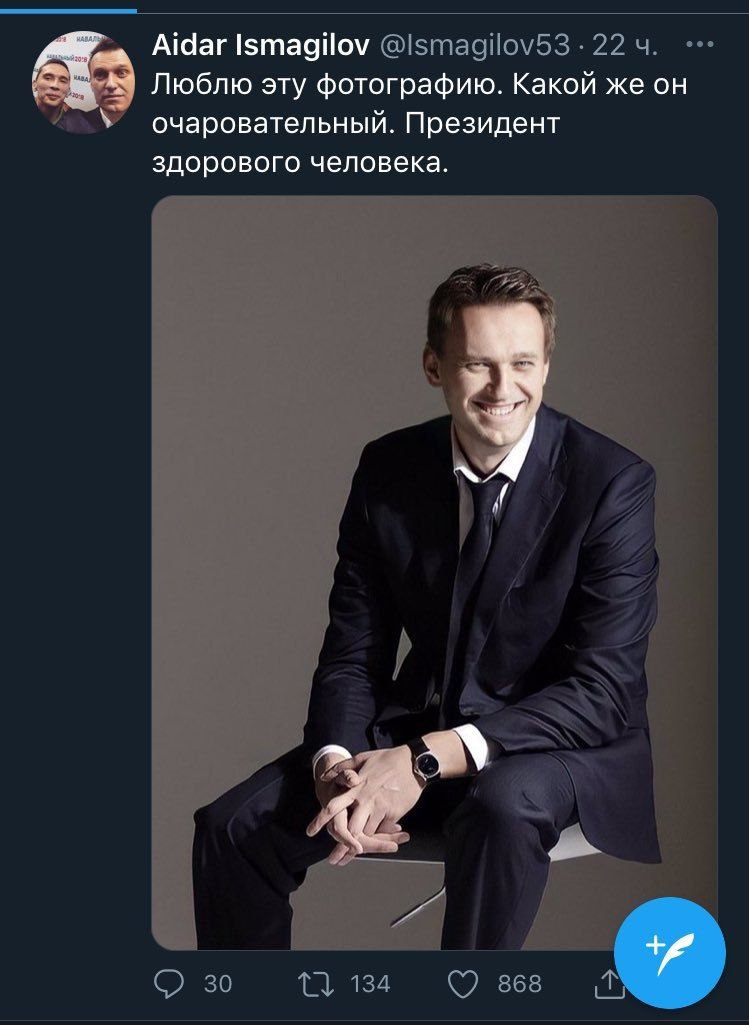Select the blue active tab indicator at top
Image resolution: width=749 pixels, height=1025 pixels.
tap(68, 10)
